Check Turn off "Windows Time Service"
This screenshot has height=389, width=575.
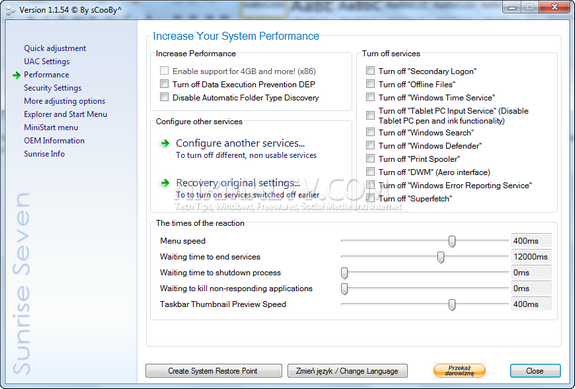click(370, 97)
